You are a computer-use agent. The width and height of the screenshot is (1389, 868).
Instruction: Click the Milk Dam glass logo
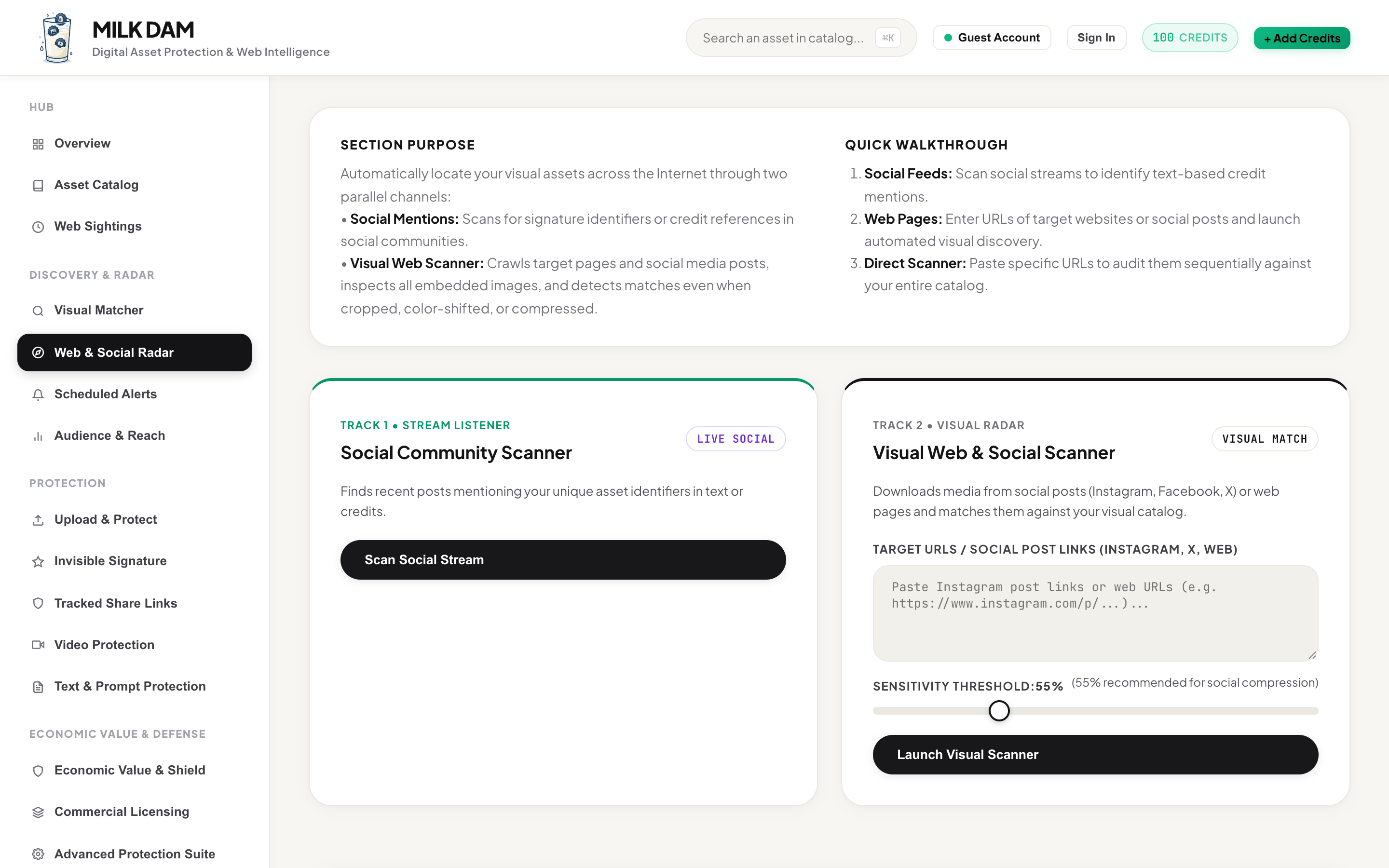tap(56, 38)
